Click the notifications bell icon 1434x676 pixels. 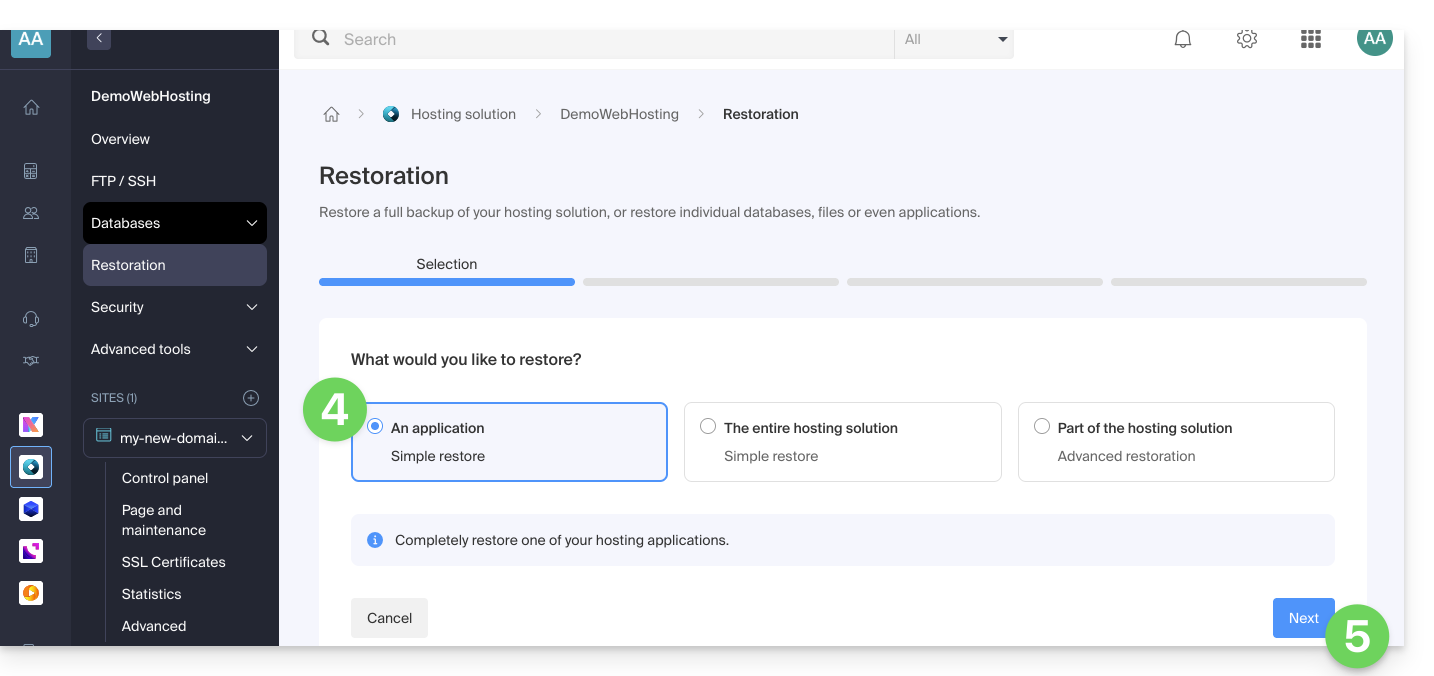click(1183, 39)
